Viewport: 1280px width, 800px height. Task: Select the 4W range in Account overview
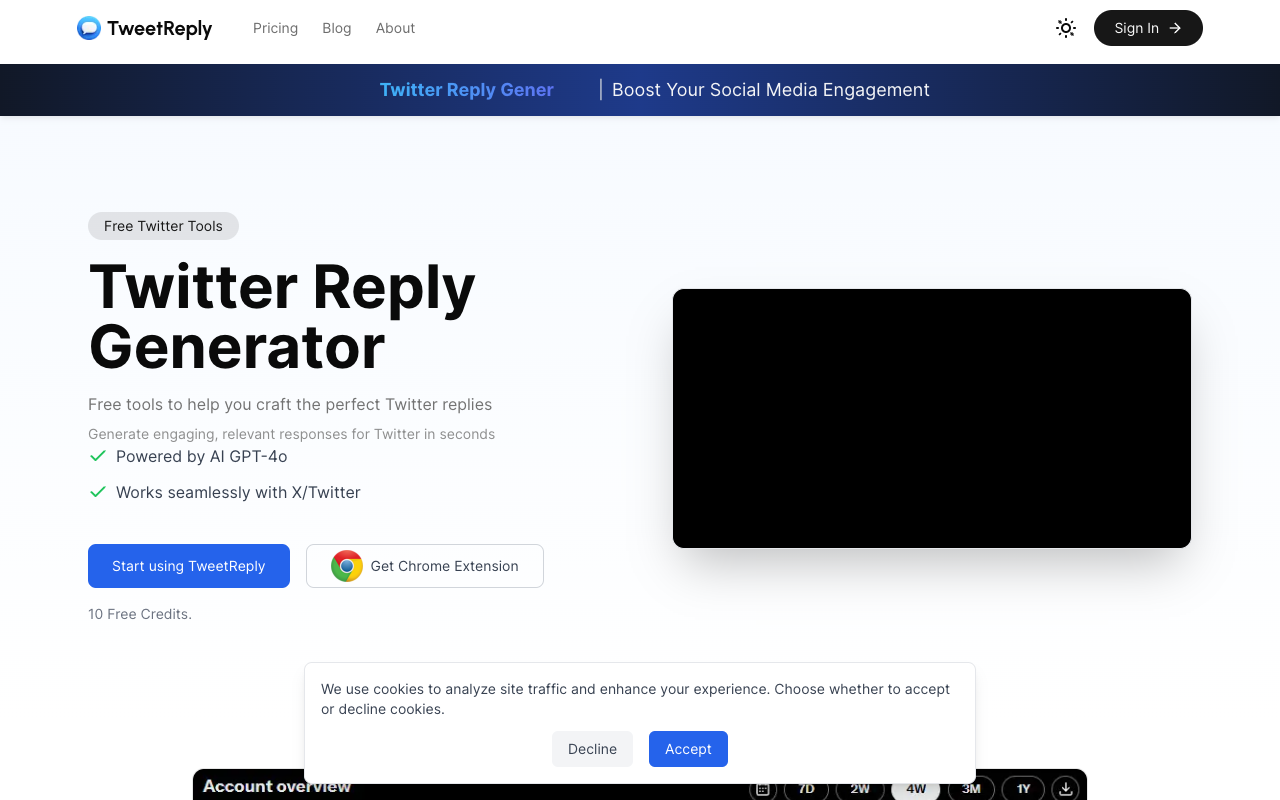[916, 789]
